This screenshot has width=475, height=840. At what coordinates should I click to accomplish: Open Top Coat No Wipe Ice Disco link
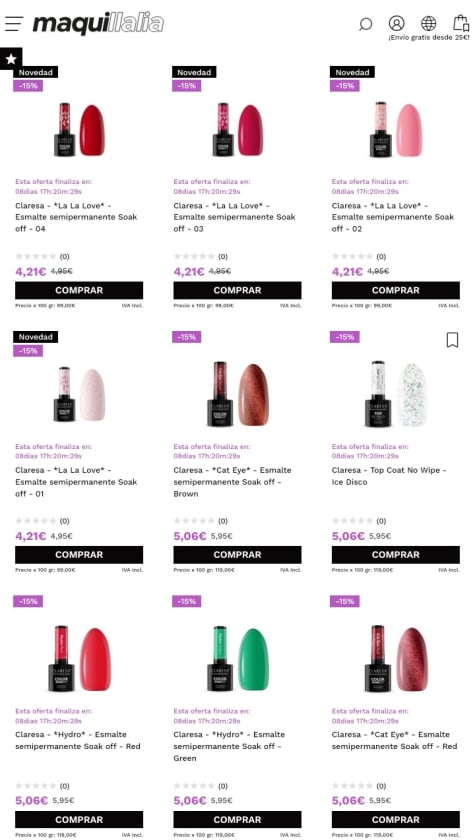[389, 476]
